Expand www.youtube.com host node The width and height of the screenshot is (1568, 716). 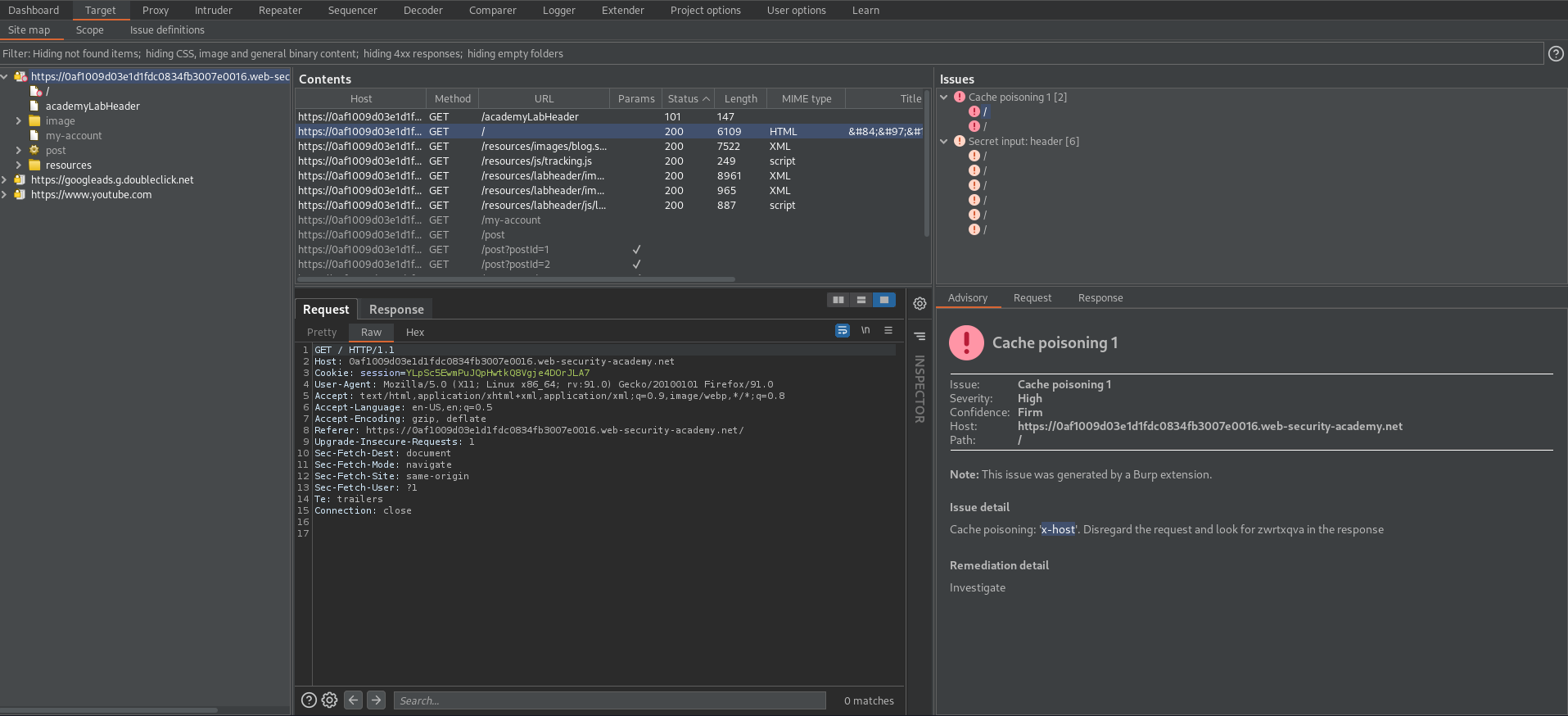(x=5, y=195)
